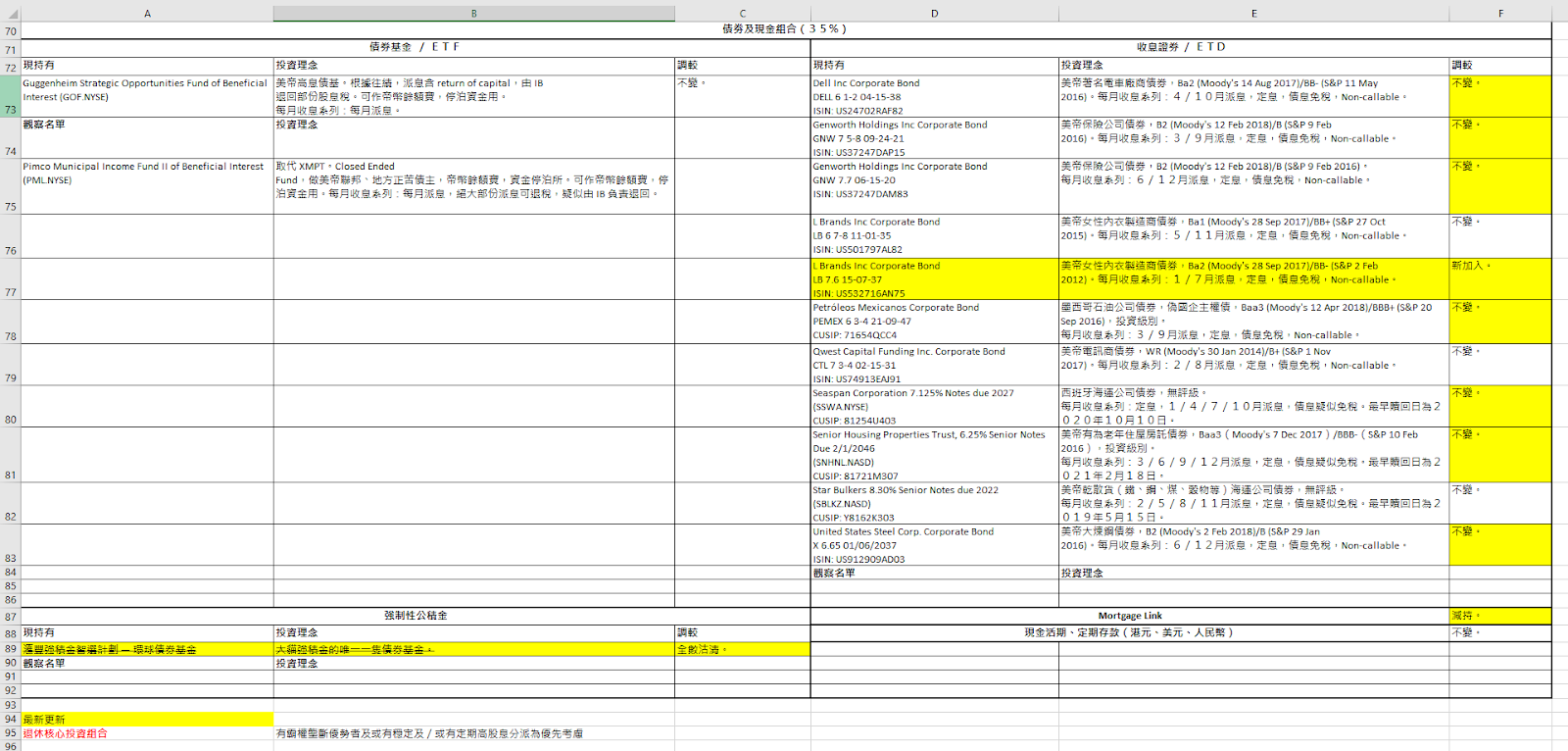Click the L Brands bond cell LB 6 7-8 11-01-35
The height and width of the screenshot is (751, 1568).
[x=935, y=236]
